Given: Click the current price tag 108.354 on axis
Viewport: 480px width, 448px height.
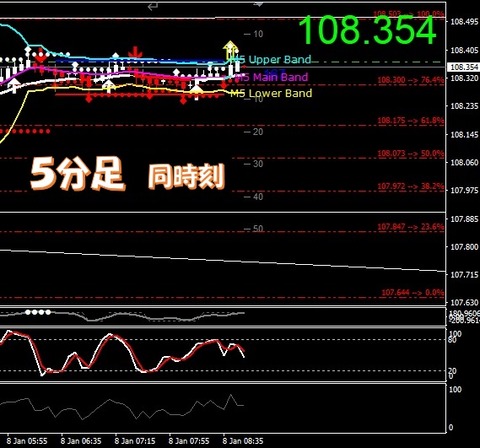Looking at the screenshot, I should tap(464, 67).
